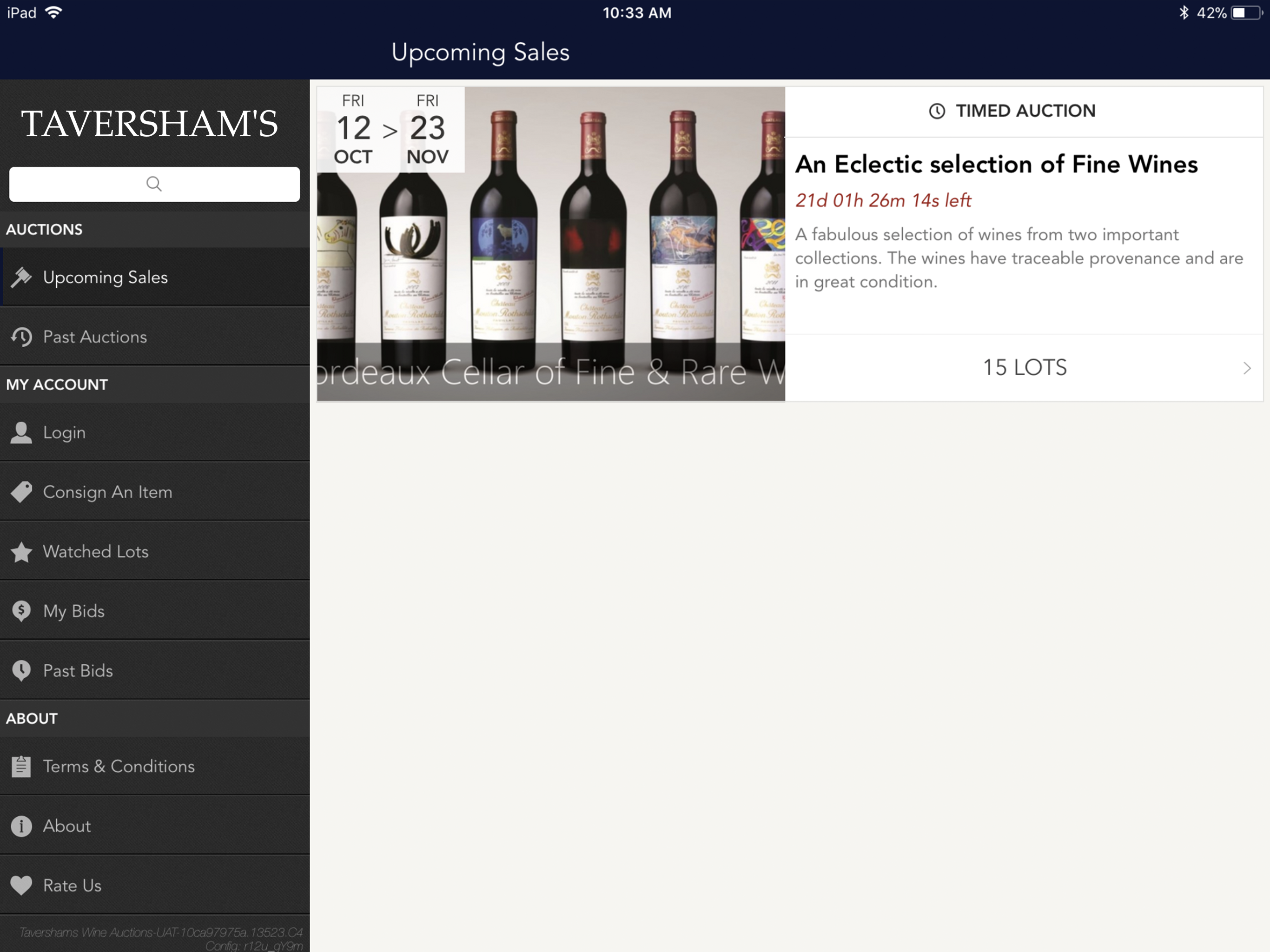Open the Past Auctions menu entry
1270x952 pixels.
(x=95, y=337)
